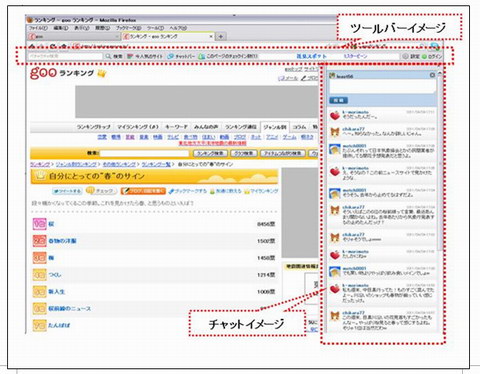
Task: Click the ブックマークする bookmark icon link
Action: point(188,191)
